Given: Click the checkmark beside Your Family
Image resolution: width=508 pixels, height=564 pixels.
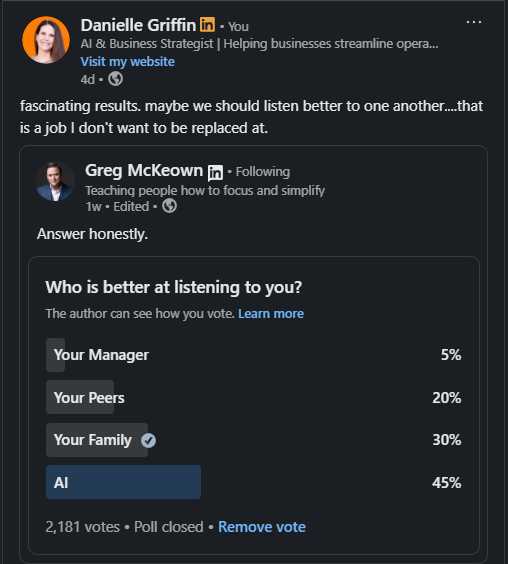Looking at the screenshot, I should click(x=148, y=440).
